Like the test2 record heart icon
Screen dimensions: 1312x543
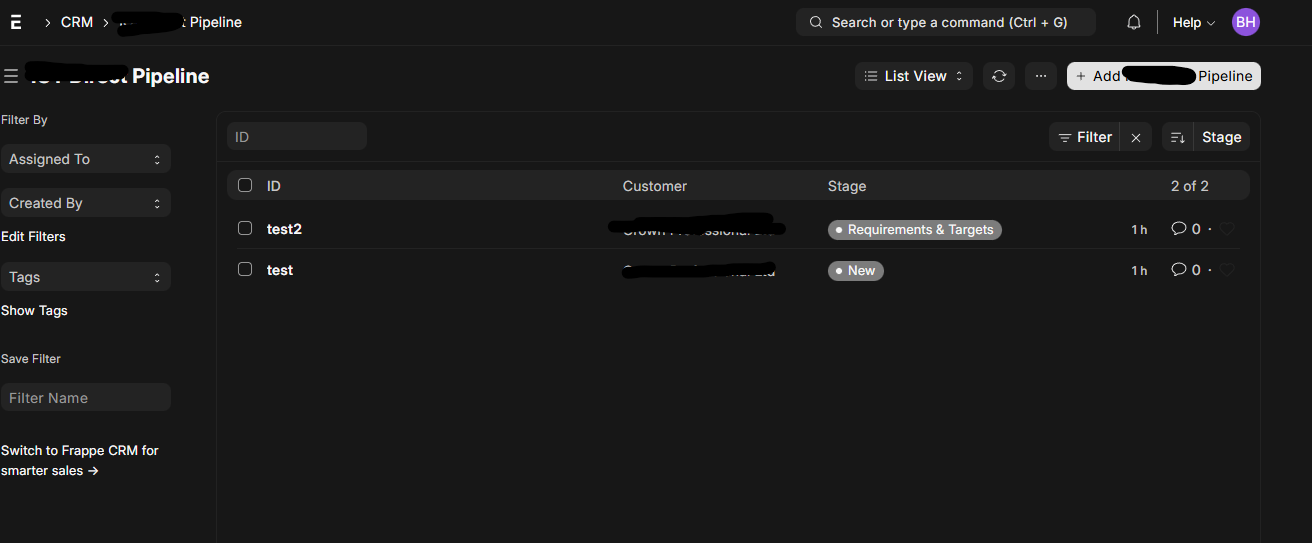1227,230
